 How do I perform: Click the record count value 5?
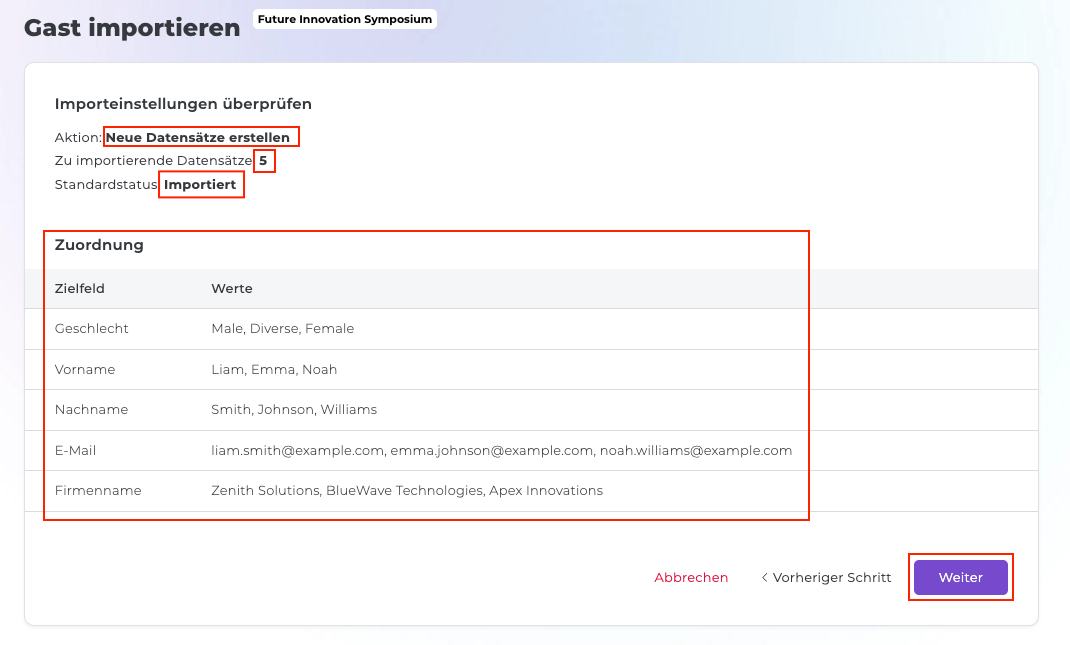click(x=263, y=160)
